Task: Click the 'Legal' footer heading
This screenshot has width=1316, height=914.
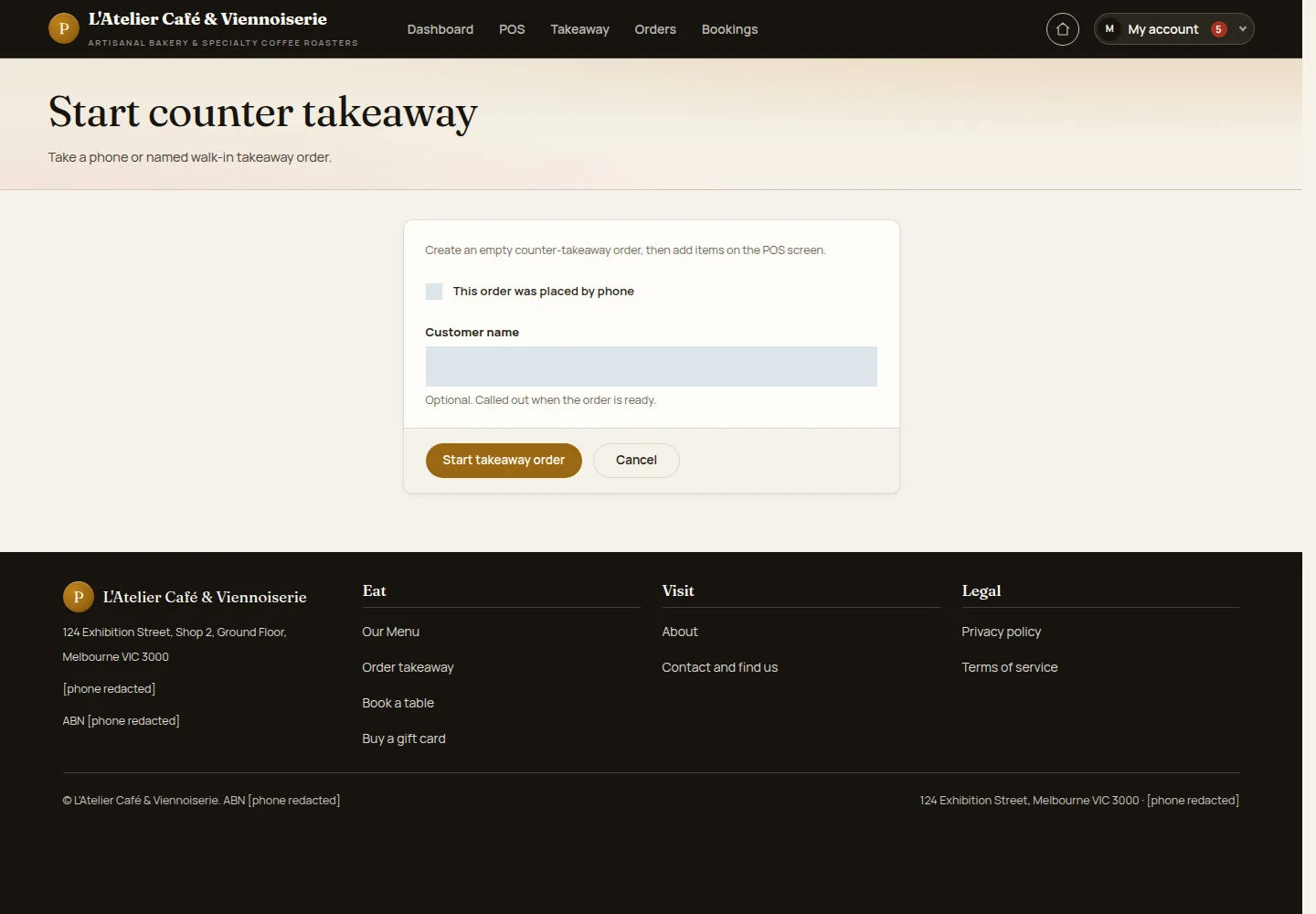Action: (x=982, y=591)
